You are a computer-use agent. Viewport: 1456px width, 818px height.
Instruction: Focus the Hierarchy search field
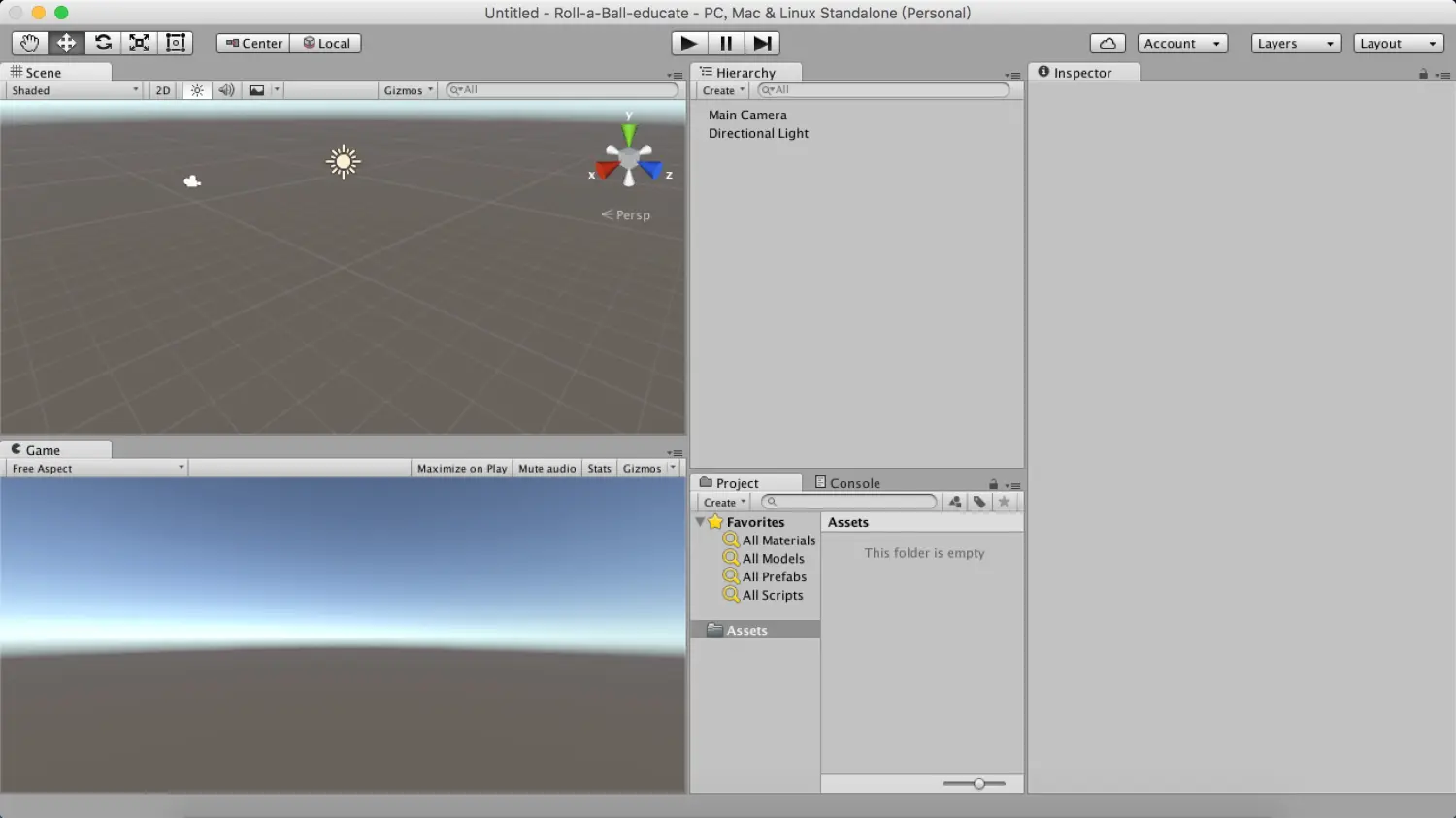coord(883,89)
